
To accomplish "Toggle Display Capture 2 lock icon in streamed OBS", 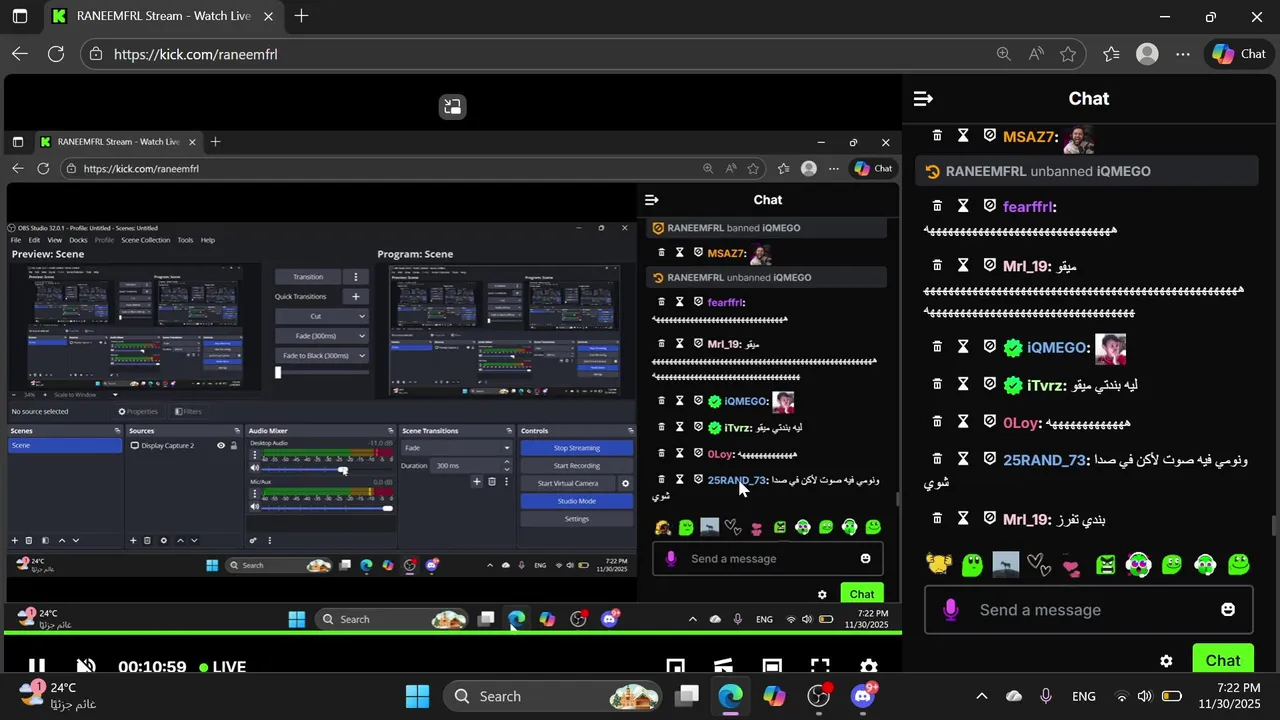I will pyautogui.click(x=235, y=445).
